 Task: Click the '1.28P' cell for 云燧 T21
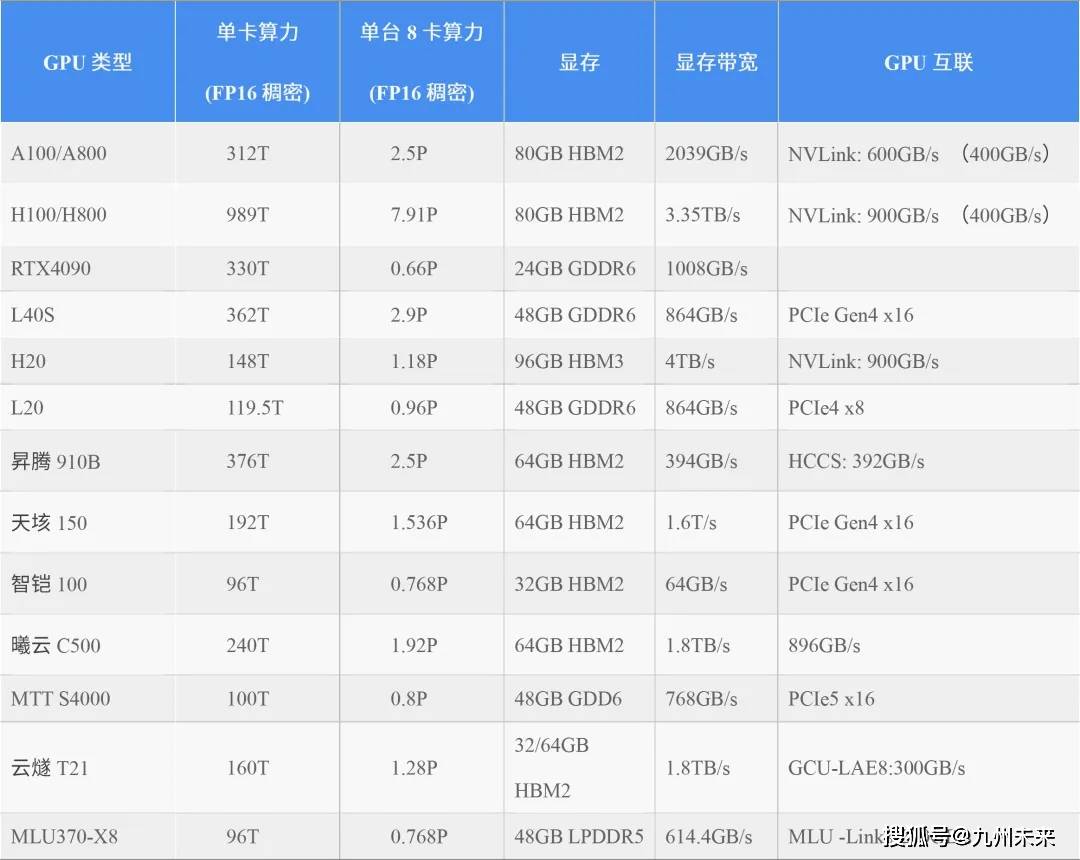click(414, 767)
